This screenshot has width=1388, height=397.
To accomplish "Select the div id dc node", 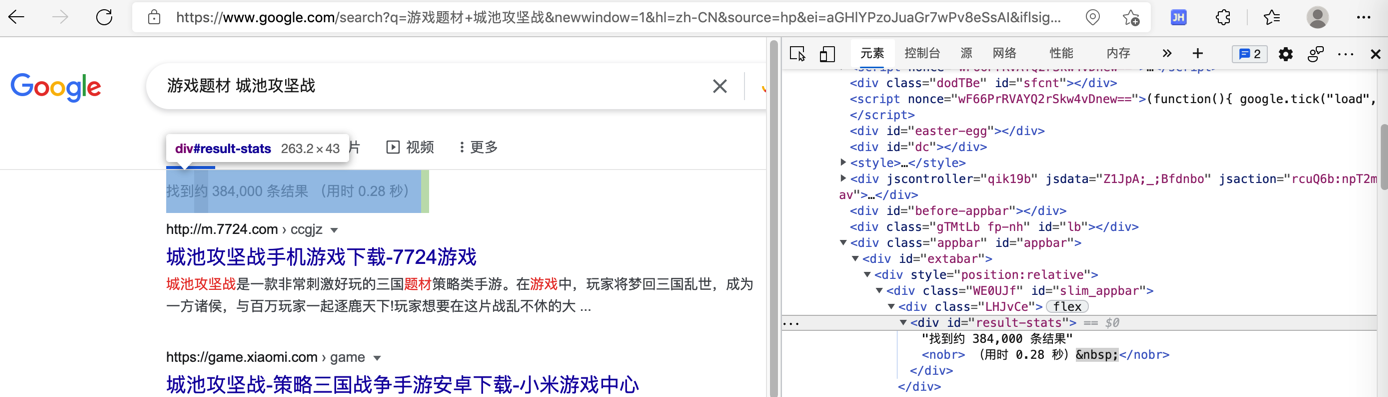I will (918, 146).
